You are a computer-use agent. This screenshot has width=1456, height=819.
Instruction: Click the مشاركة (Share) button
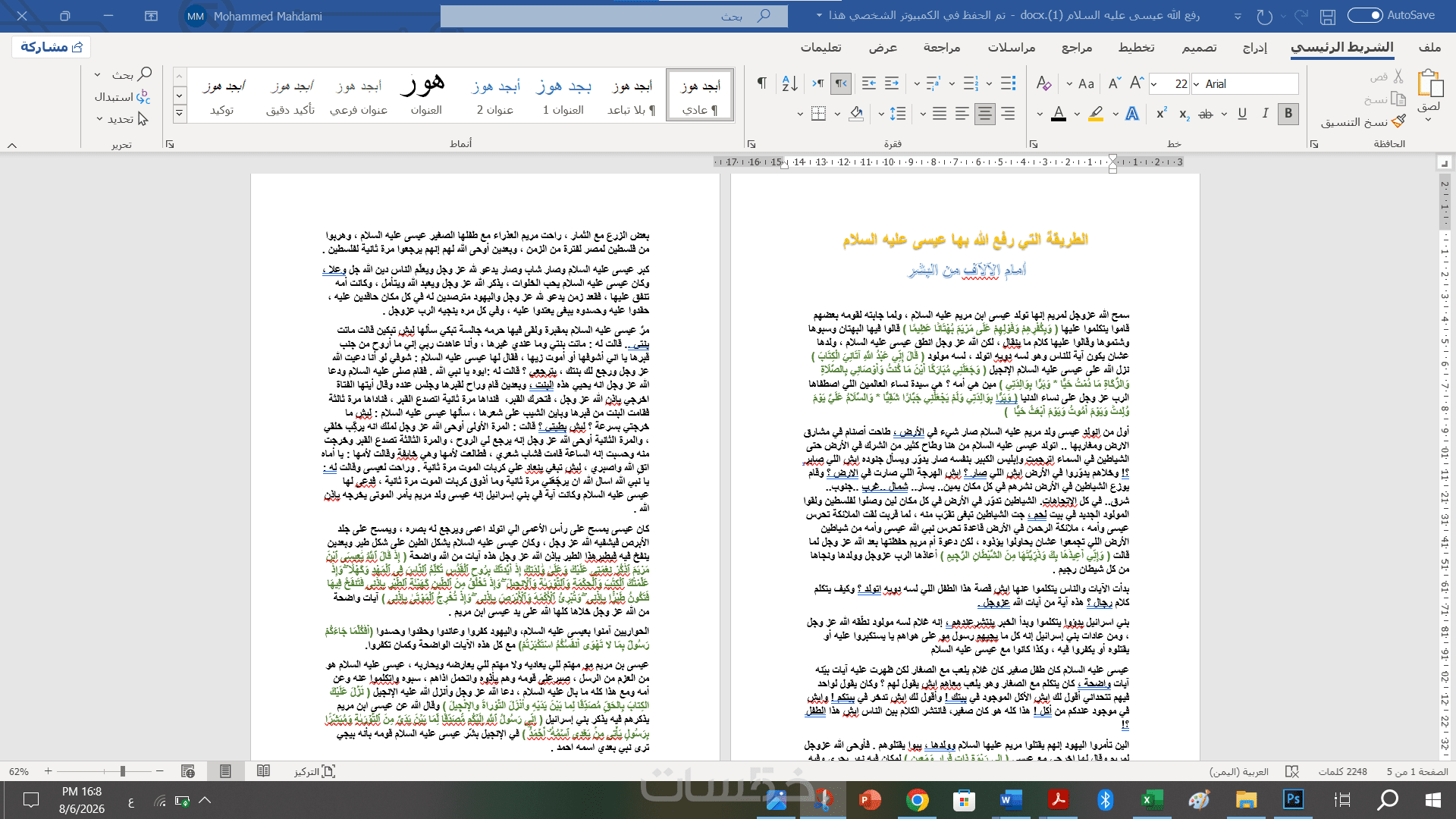point(52,47)
